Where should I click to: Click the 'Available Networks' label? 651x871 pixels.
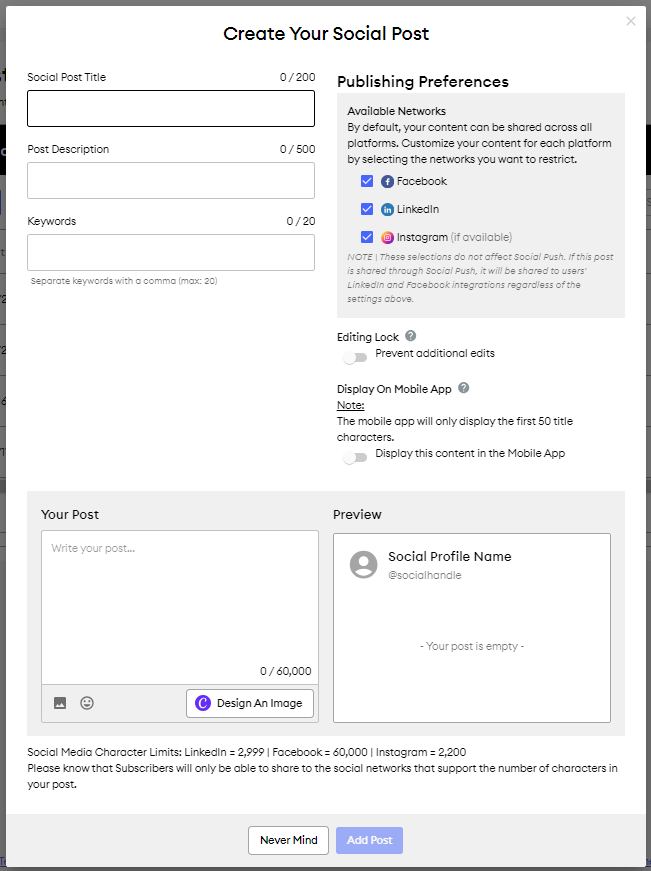pos(397,111)
